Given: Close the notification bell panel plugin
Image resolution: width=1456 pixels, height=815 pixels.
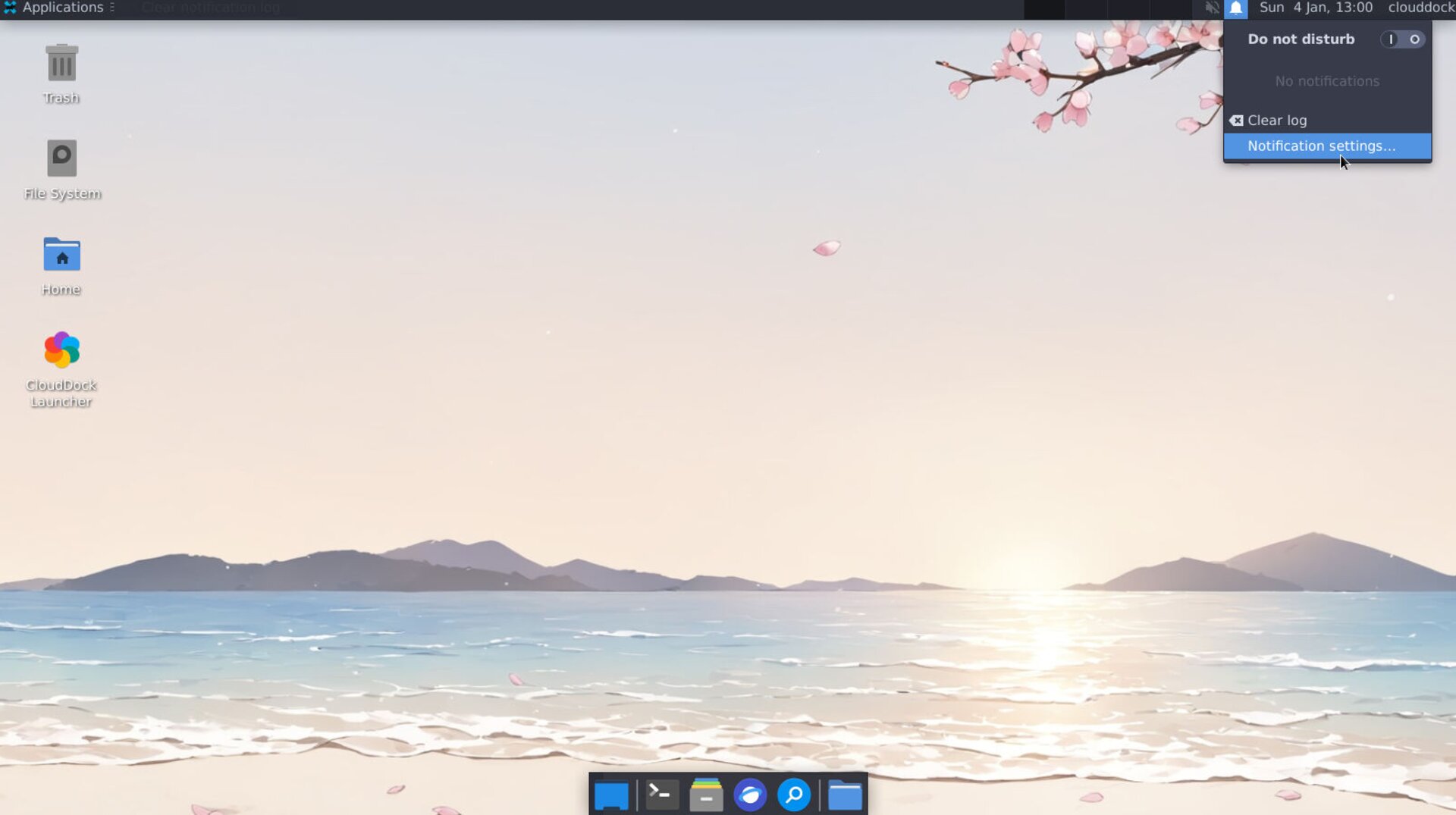Looking at the screenshot, I should (1236, 8).
